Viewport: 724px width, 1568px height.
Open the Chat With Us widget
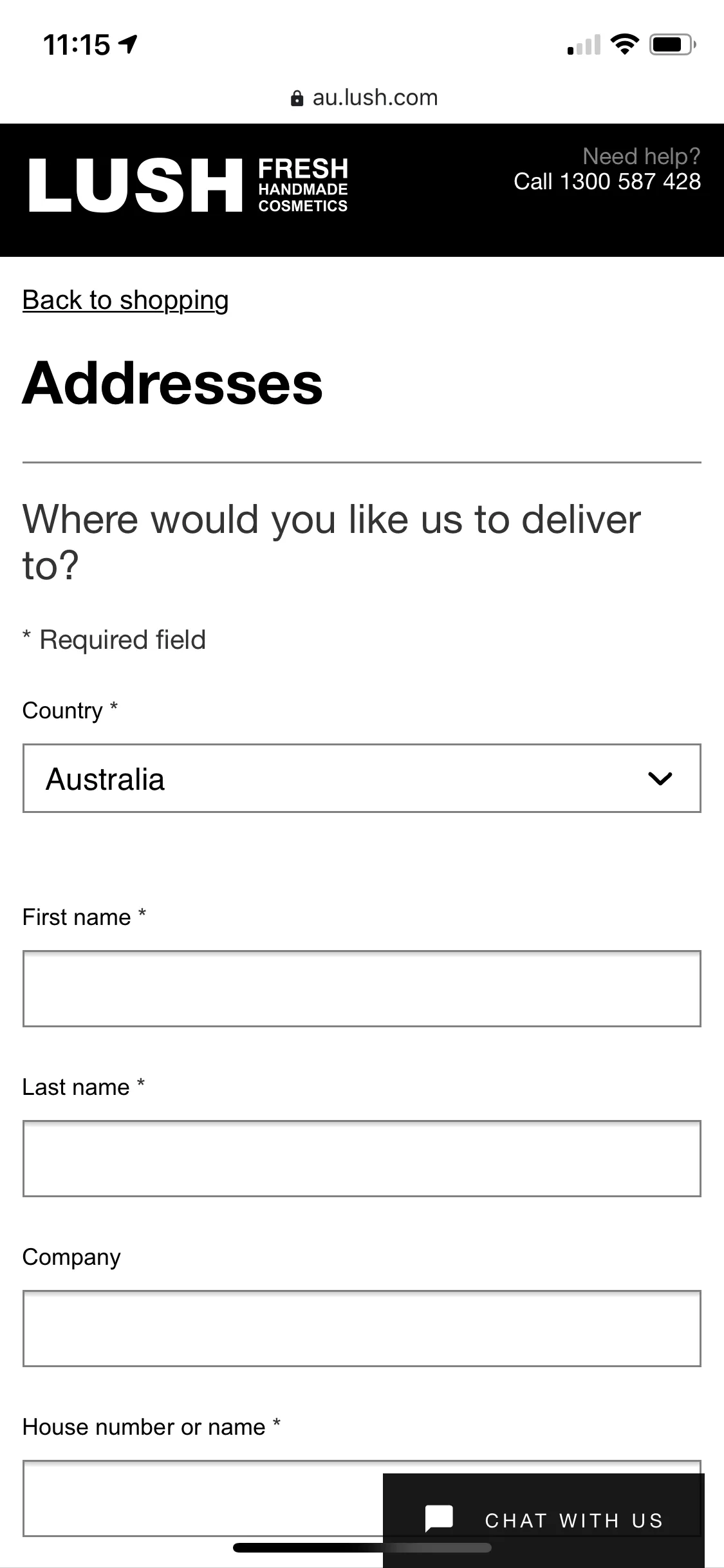click(543, 1520)
